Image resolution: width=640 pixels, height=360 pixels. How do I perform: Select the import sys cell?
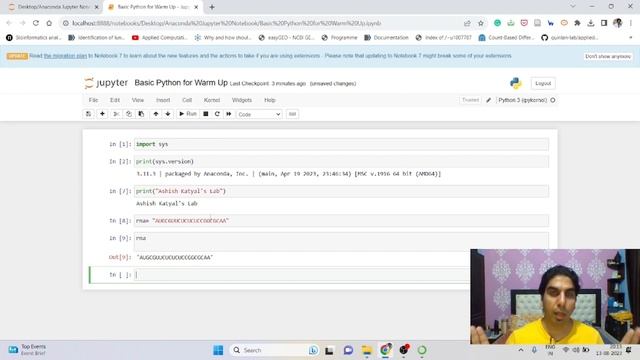(341, 144)
